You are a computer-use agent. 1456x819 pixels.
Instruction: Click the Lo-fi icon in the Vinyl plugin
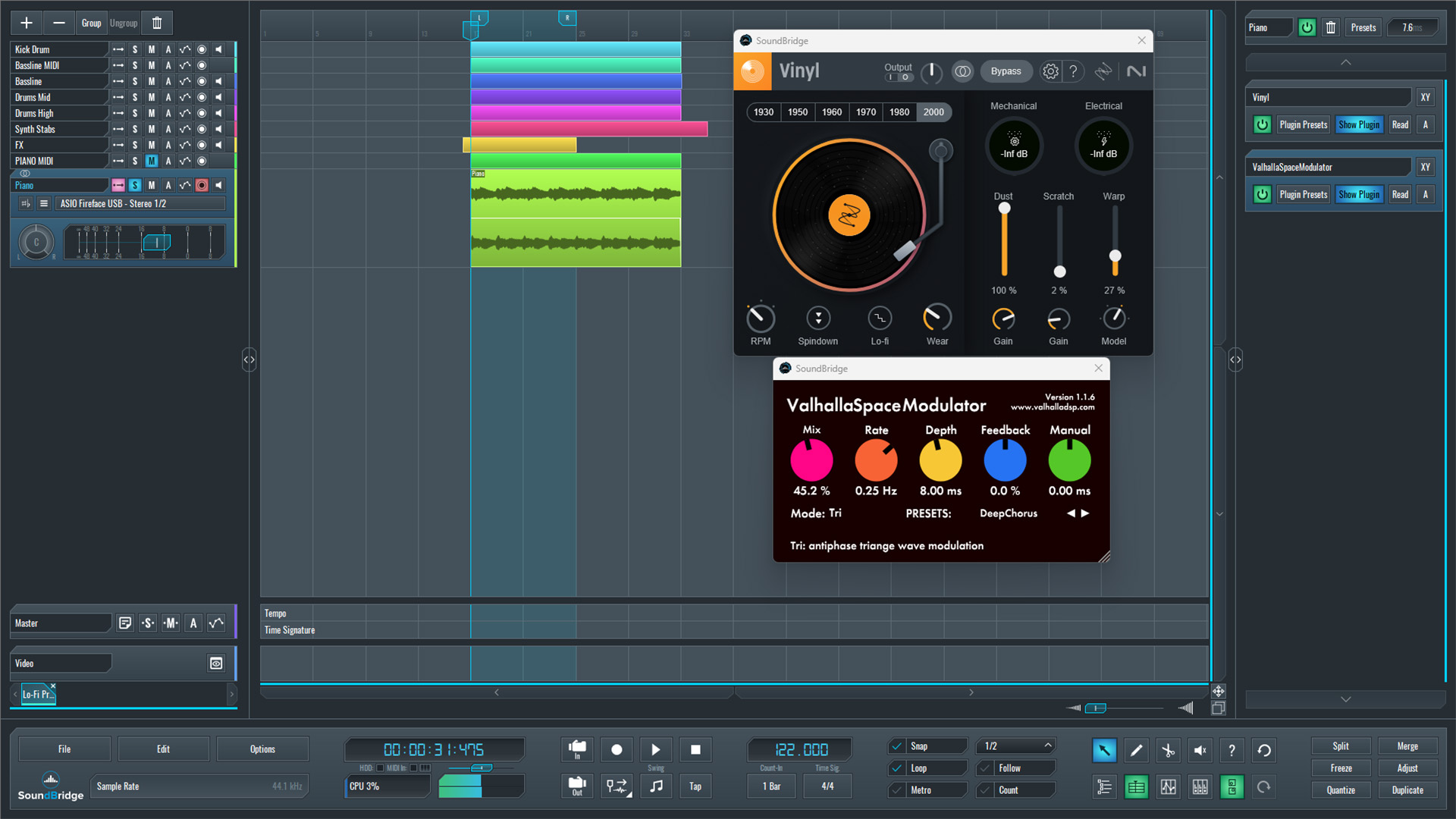coord(880,318)
